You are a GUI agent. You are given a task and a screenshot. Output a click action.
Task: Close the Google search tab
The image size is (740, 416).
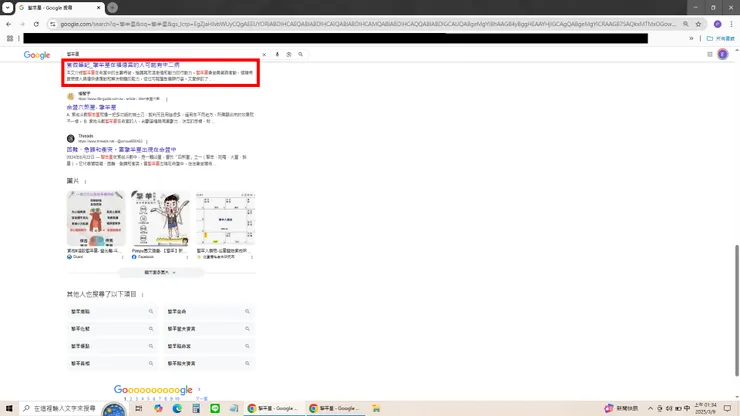tap(99, 8)
